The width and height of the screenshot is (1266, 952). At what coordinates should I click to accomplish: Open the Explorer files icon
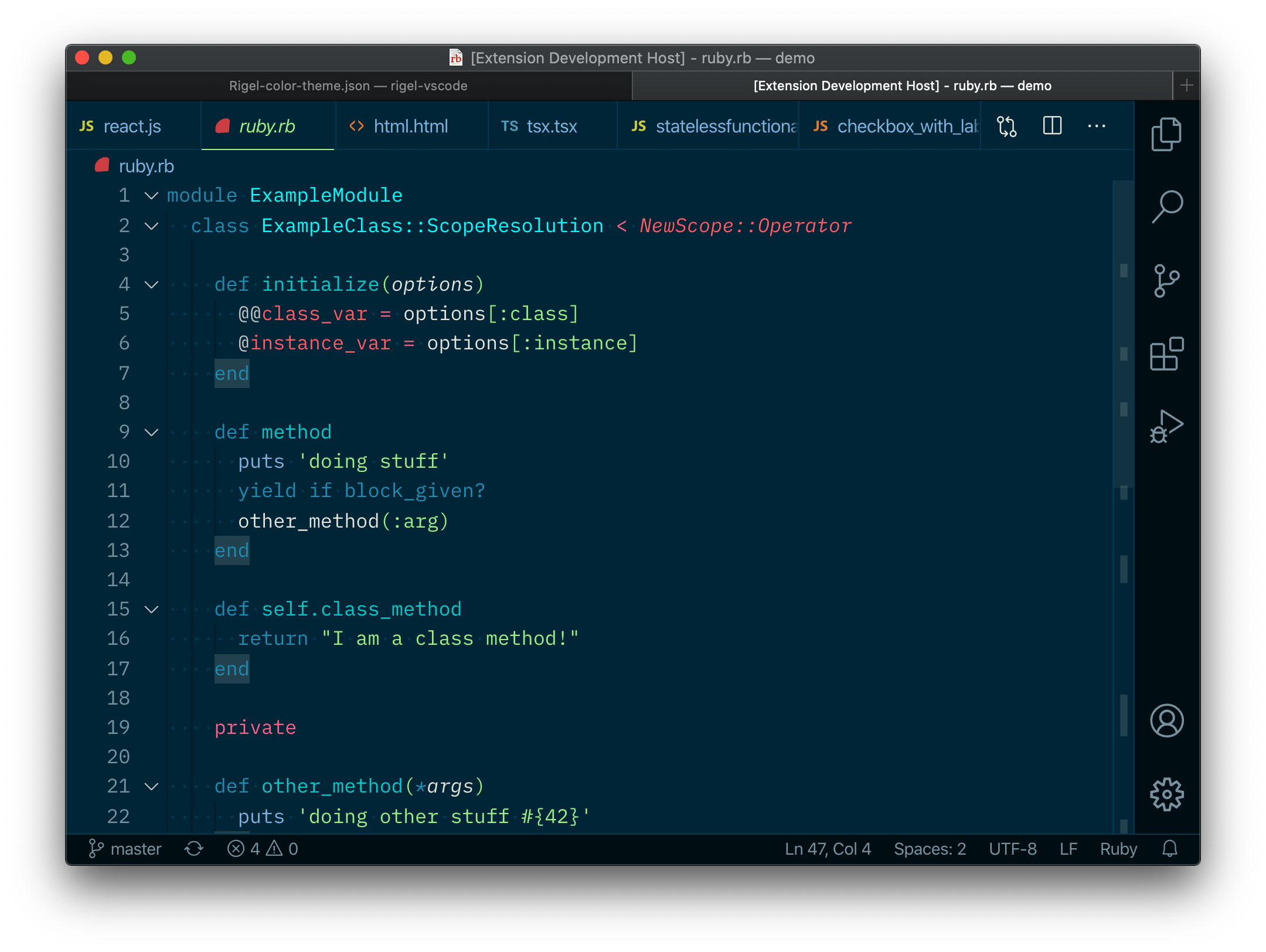1166,134
